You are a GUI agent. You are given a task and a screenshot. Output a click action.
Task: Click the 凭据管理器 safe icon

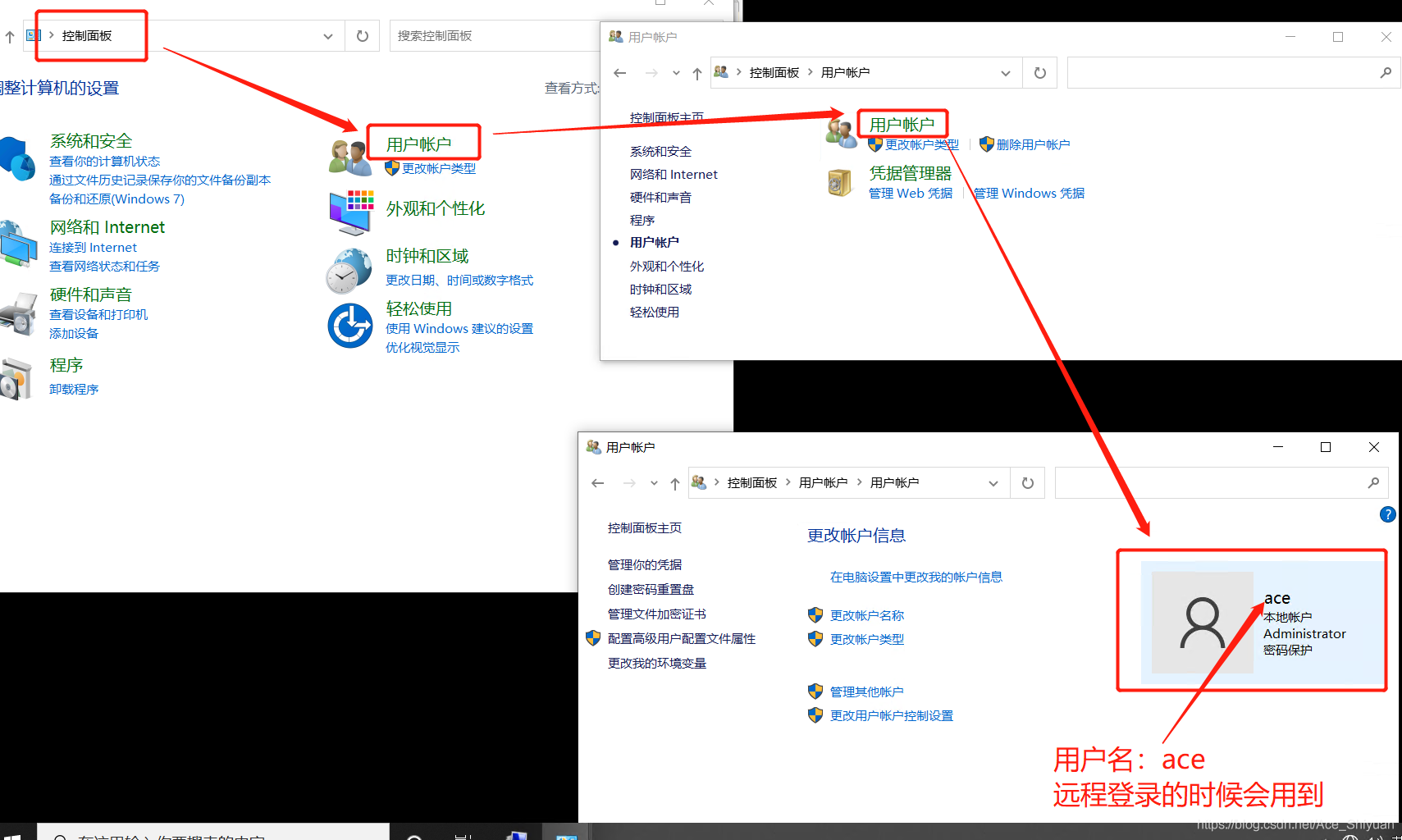pyautogui.click(x=840, y=181)
